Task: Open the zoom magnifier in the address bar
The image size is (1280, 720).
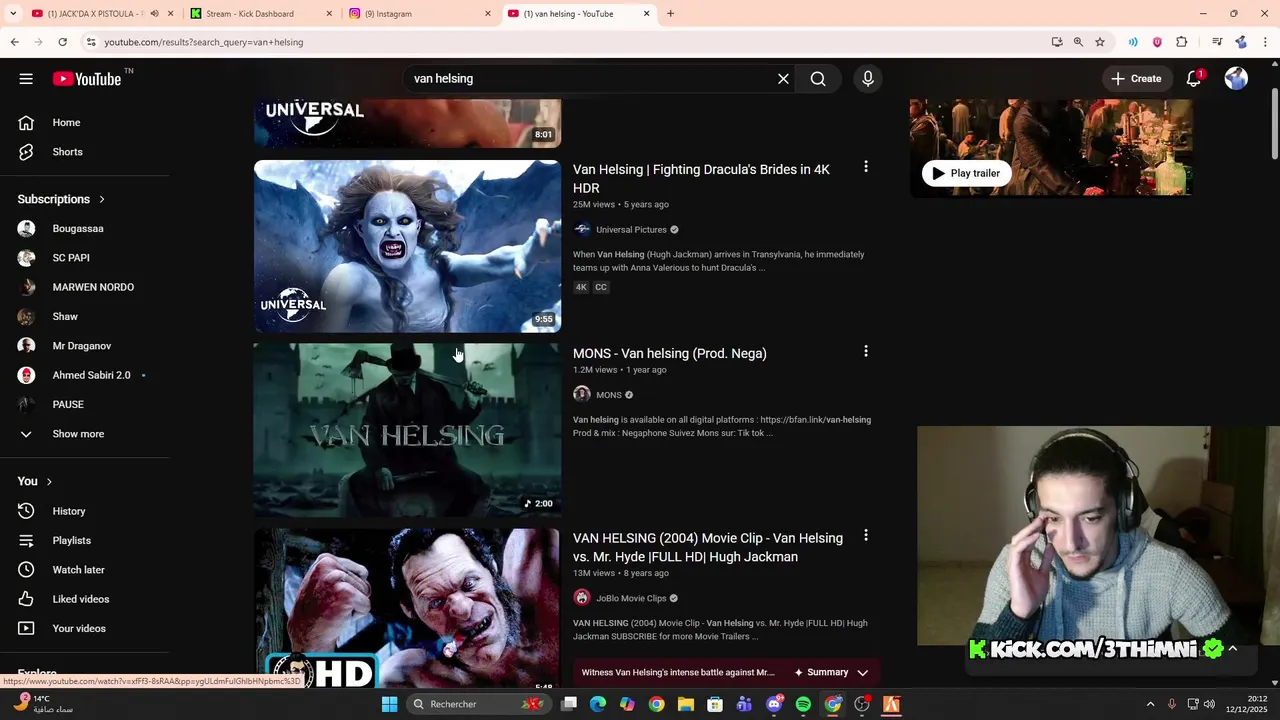Action: coord(1078,42)
